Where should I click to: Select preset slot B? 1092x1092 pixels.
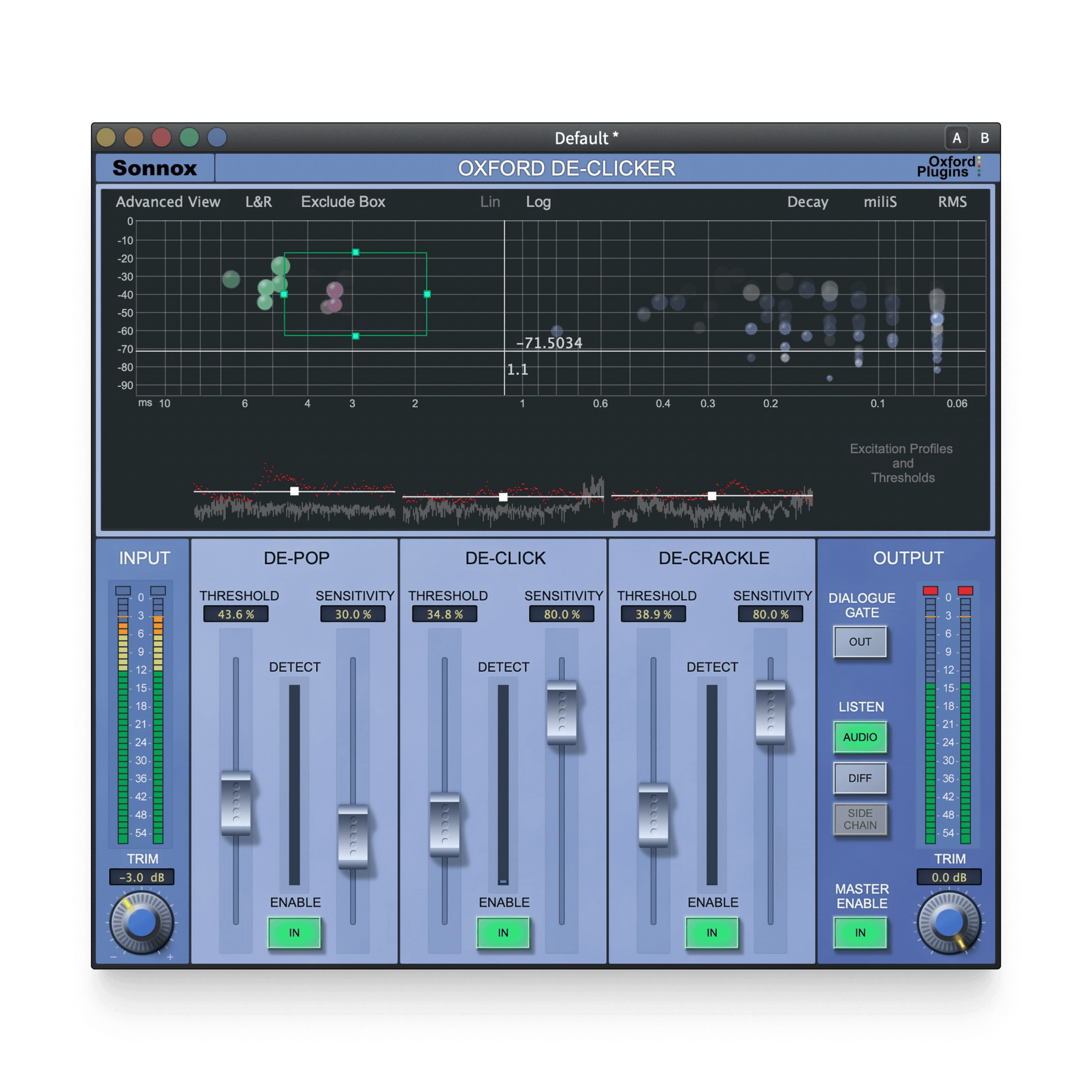point(984,138)
